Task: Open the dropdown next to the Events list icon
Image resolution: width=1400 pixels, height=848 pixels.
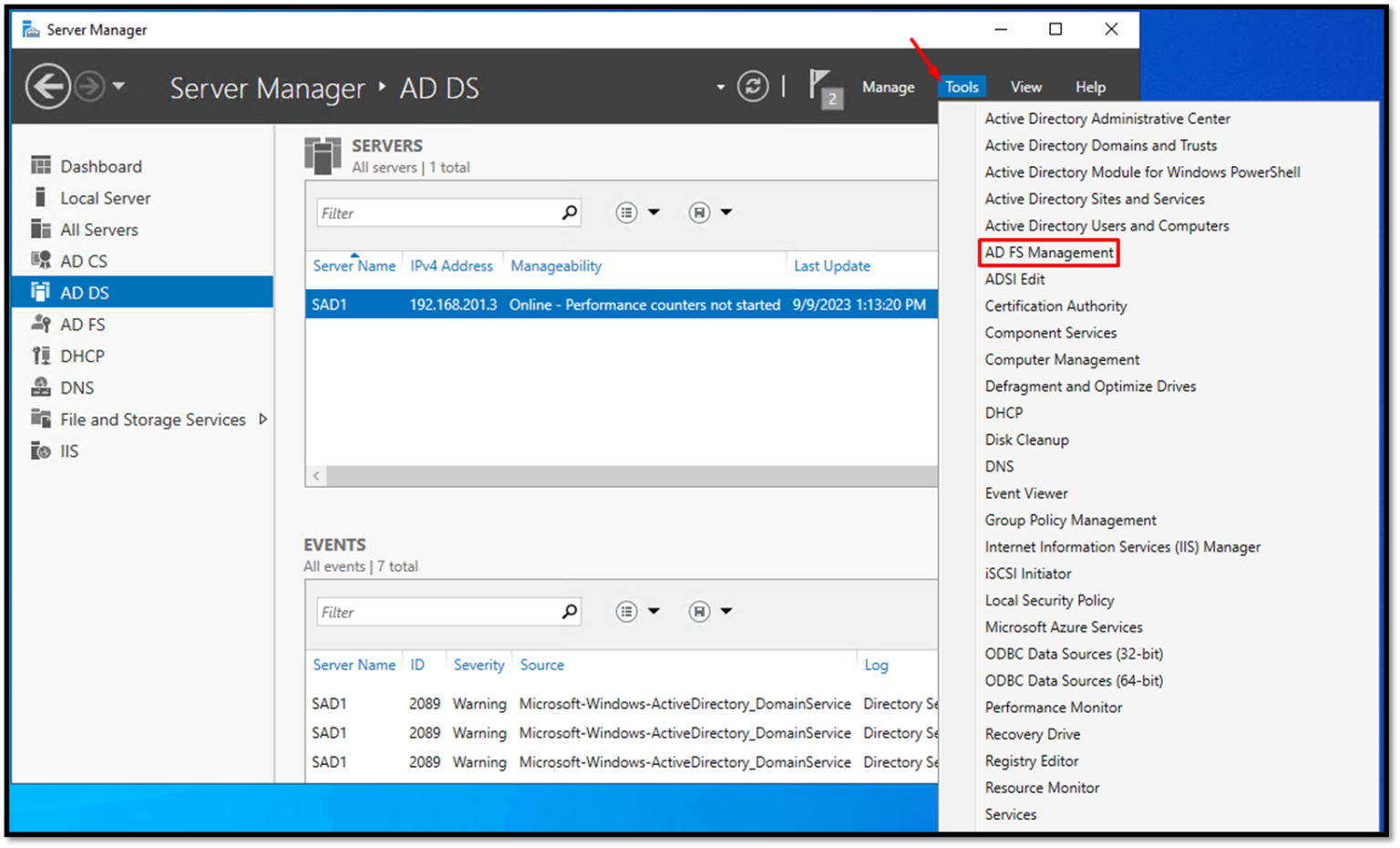Action: point(655,611)
